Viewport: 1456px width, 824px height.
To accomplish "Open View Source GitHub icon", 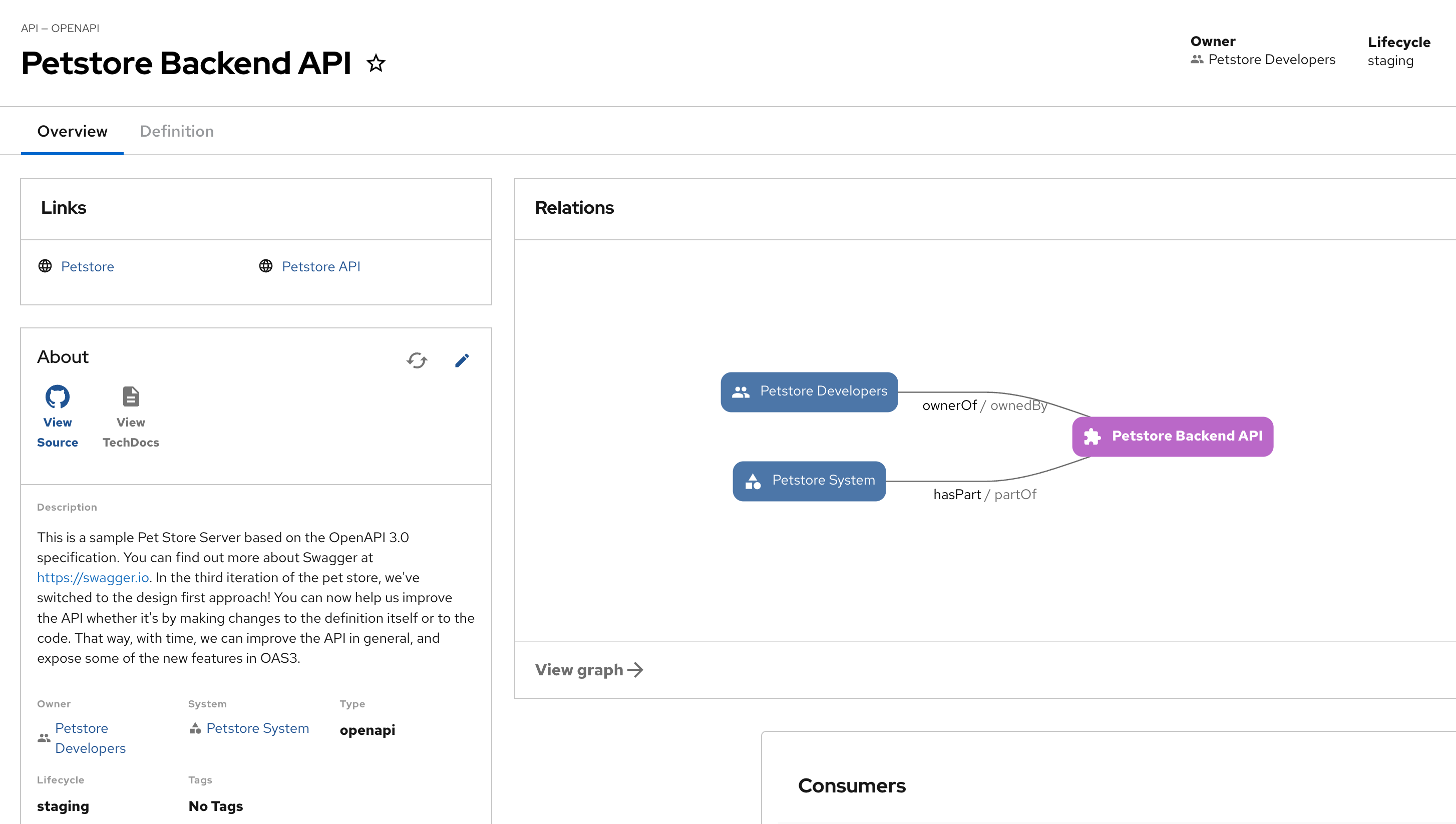I will tap(57, 396).
